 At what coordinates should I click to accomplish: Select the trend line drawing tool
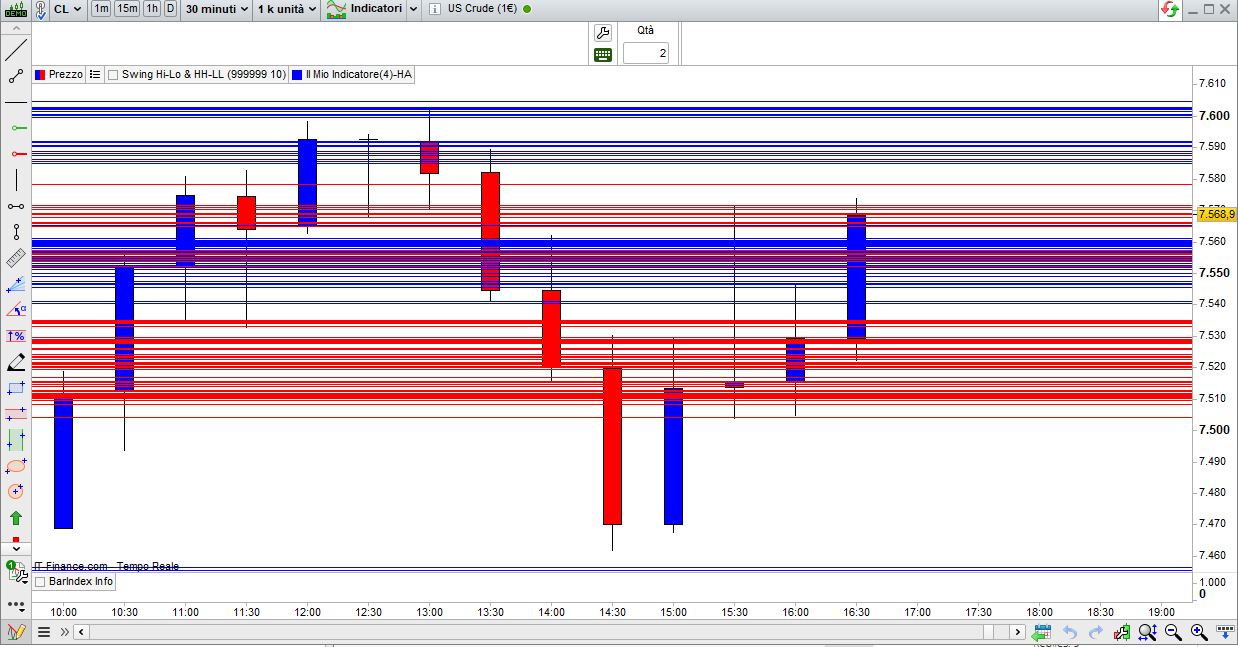point(15,50)
